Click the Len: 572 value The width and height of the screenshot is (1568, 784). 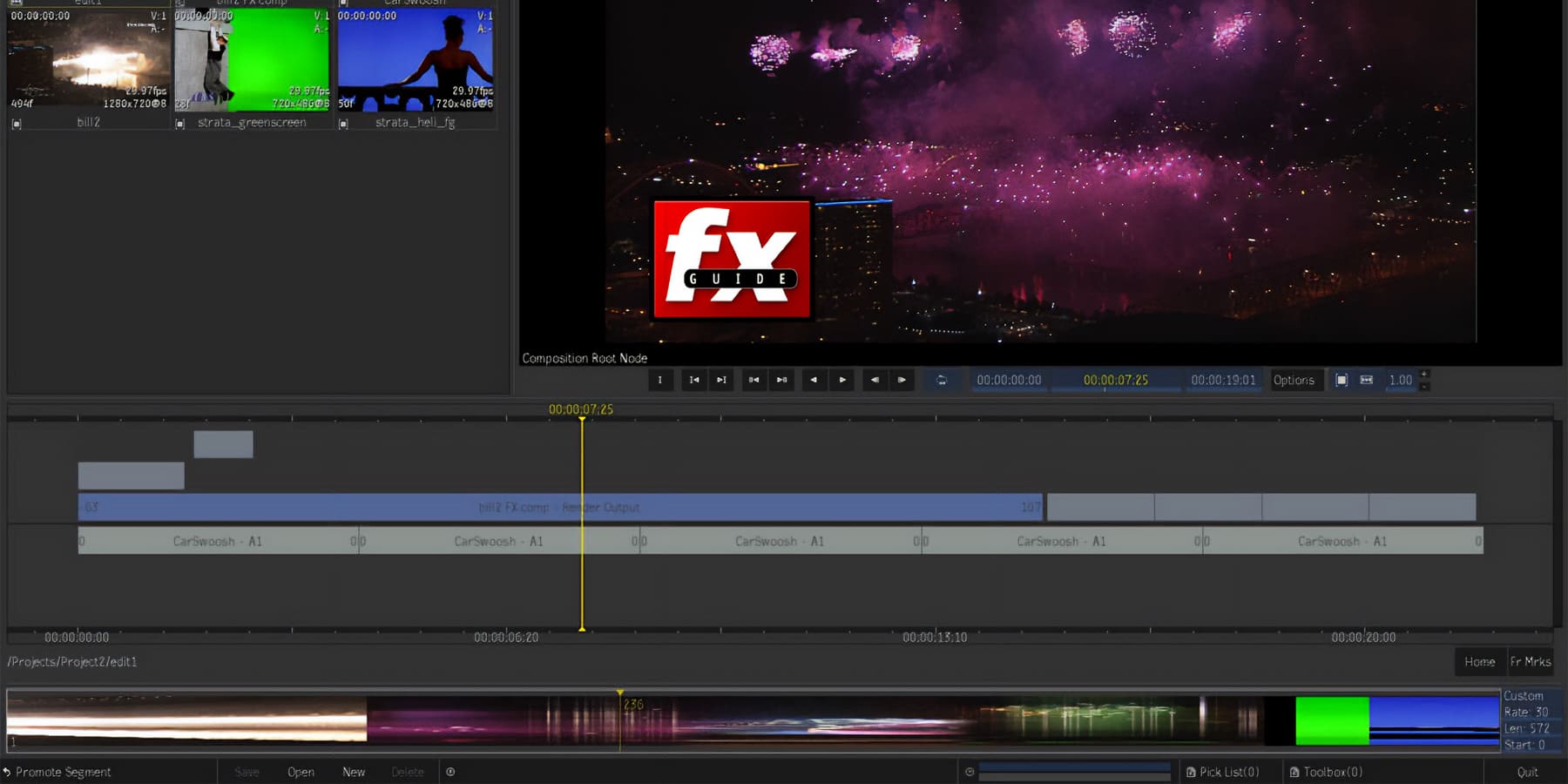(x=1526, y=728)
